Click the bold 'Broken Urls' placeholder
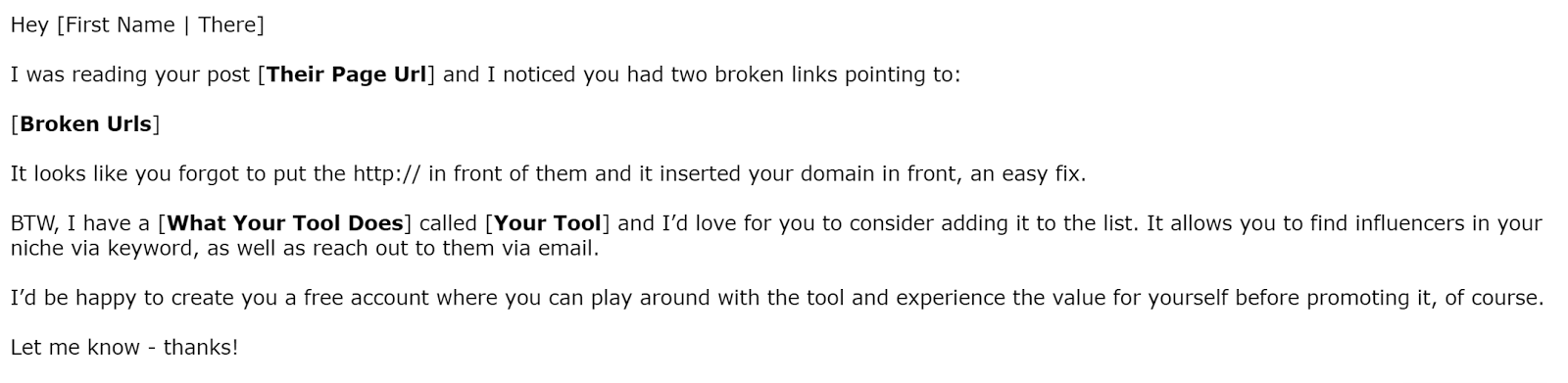1568x383 pixels. click(85, 124)
